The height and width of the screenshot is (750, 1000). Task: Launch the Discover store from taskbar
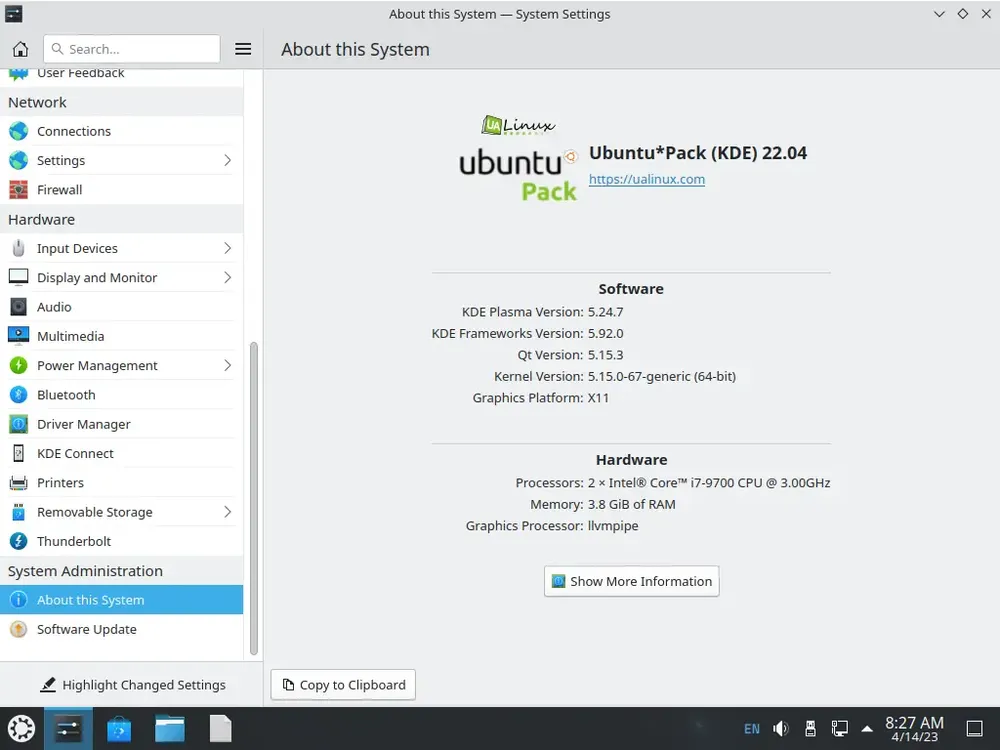click(119, 729)
